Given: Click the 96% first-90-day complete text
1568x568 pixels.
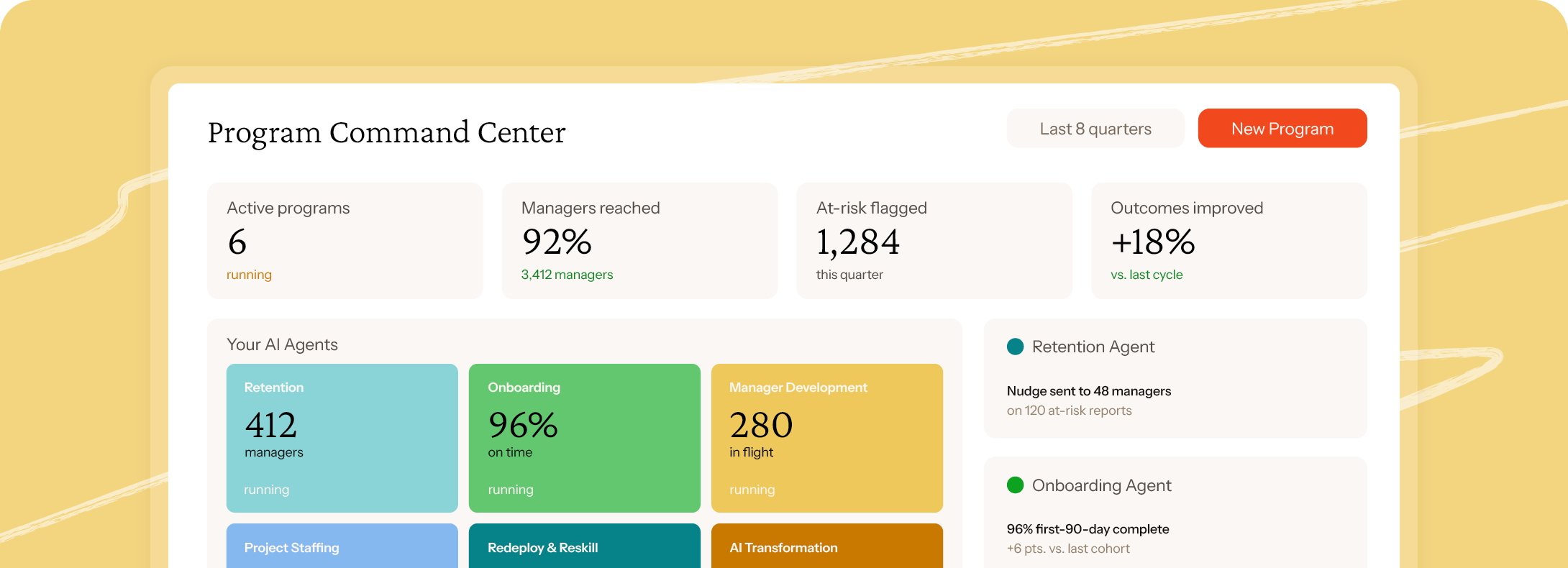Looking at the screenshot, I should pos(1088,529).
